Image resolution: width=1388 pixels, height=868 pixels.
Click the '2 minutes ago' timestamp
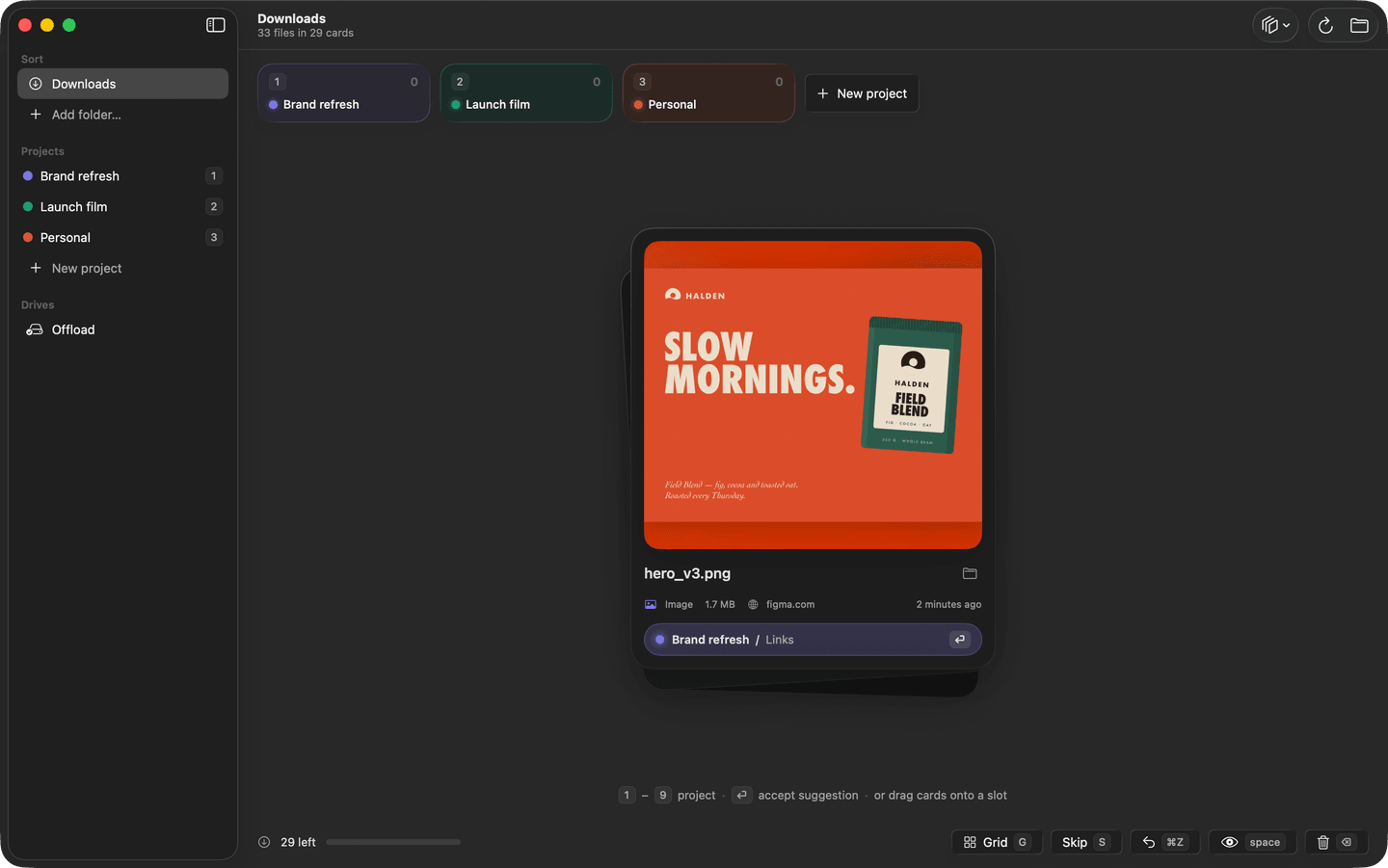point(948,605)
